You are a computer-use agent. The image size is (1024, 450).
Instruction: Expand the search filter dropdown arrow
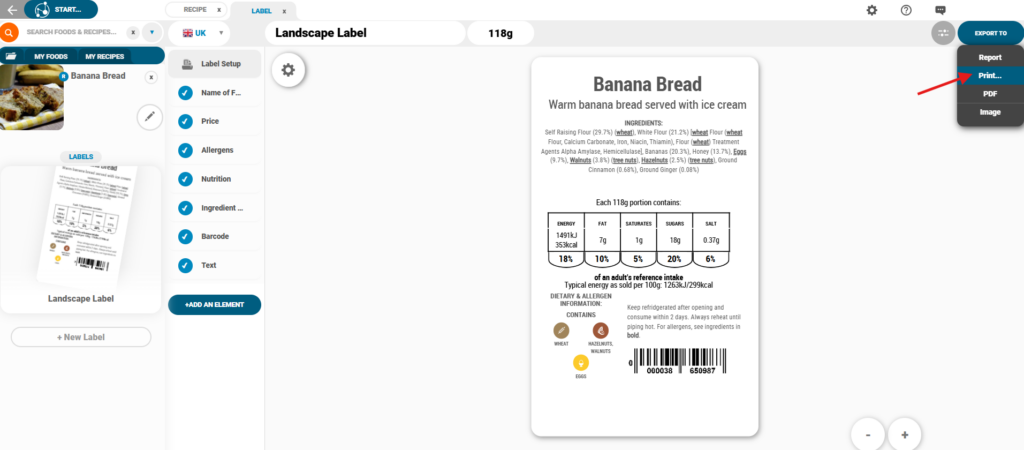(151, 32)
